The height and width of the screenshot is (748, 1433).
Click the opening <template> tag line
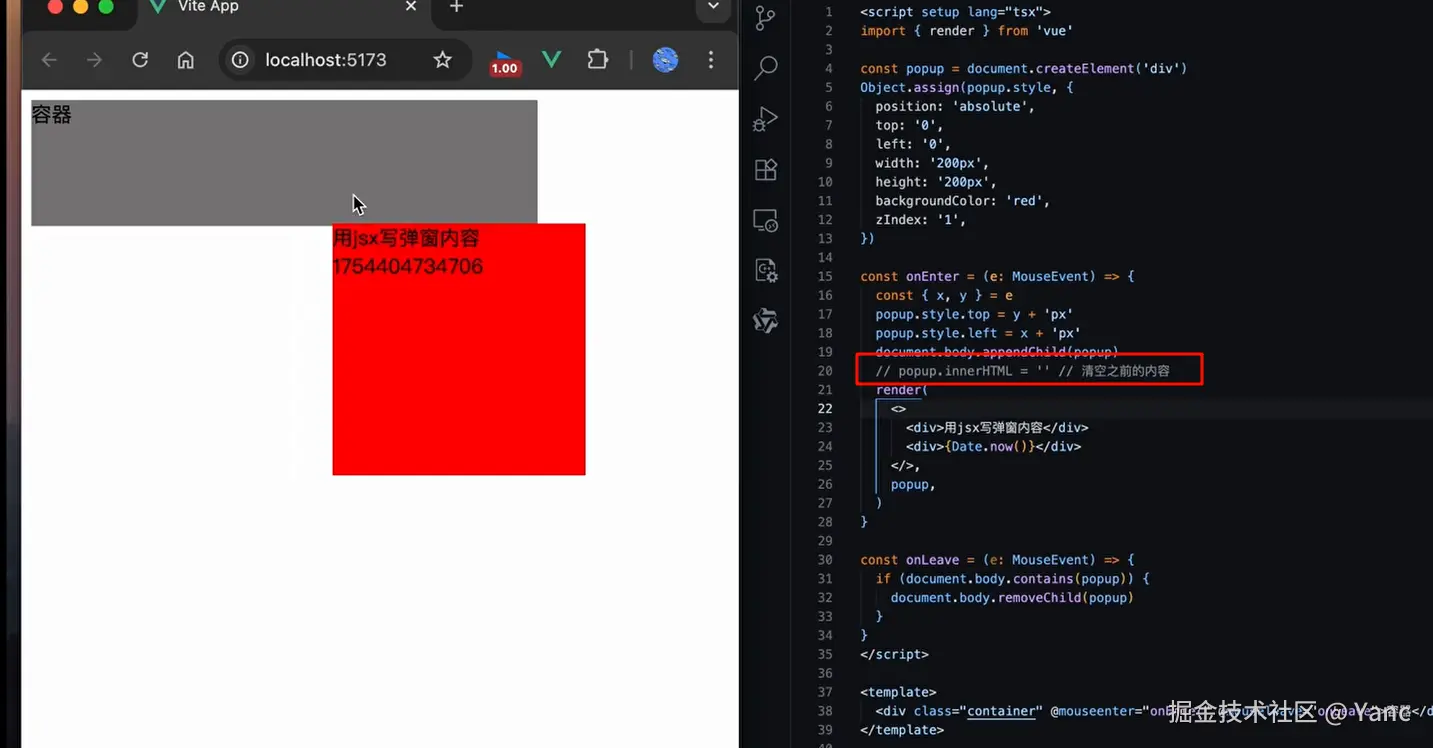tap(898, 692)
